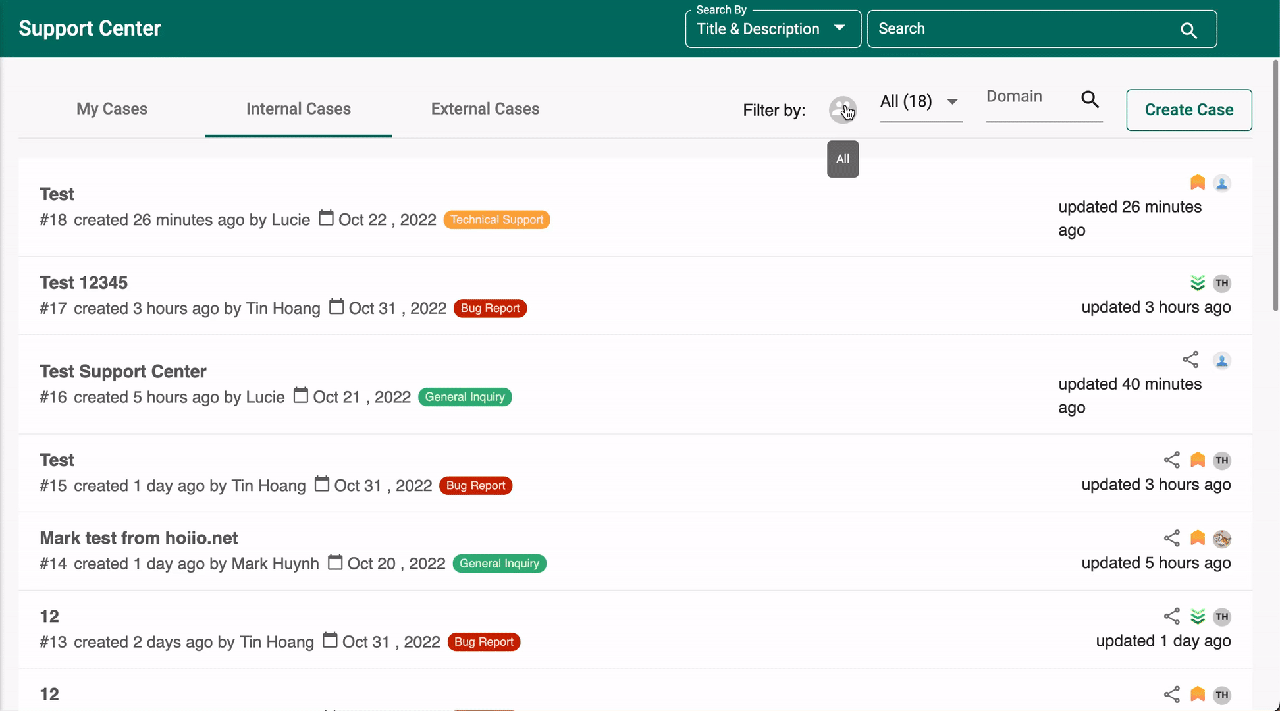Click the green priority chevrons on case #13
1280x711 pixels.
pyautogui.click(x=1198, y=616)
